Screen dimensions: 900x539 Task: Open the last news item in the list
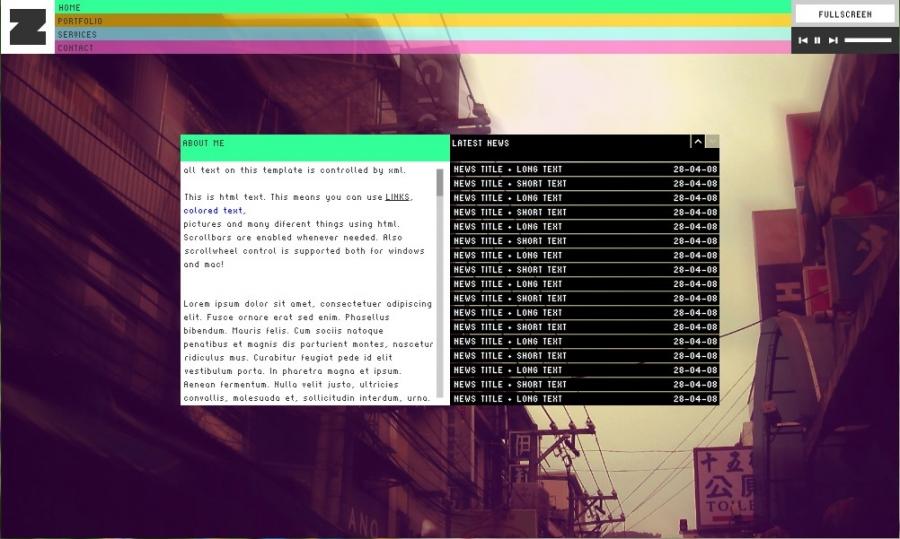pyautogui.click(x=585, y=399)
